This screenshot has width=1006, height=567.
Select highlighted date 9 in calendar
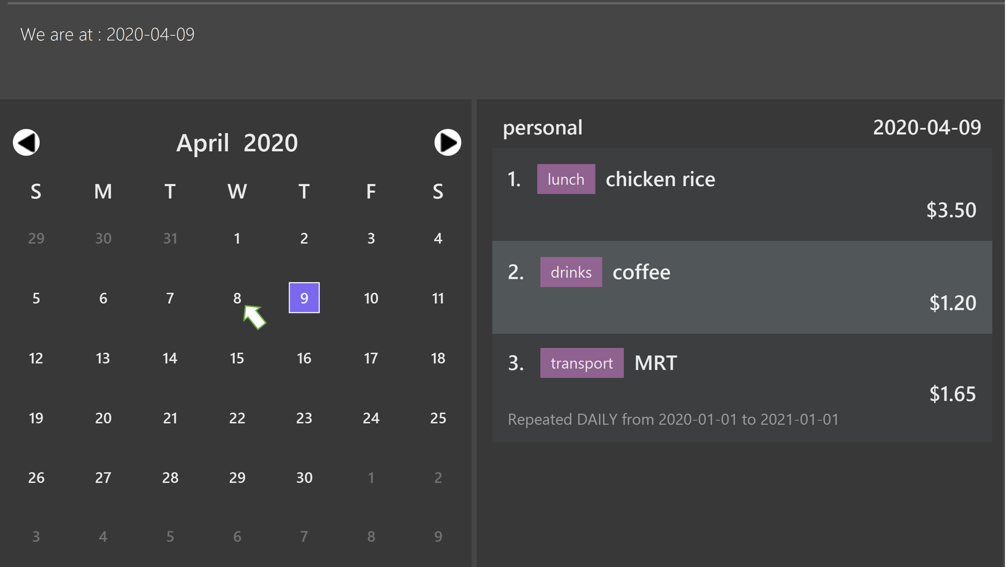[x=304, y=298]
